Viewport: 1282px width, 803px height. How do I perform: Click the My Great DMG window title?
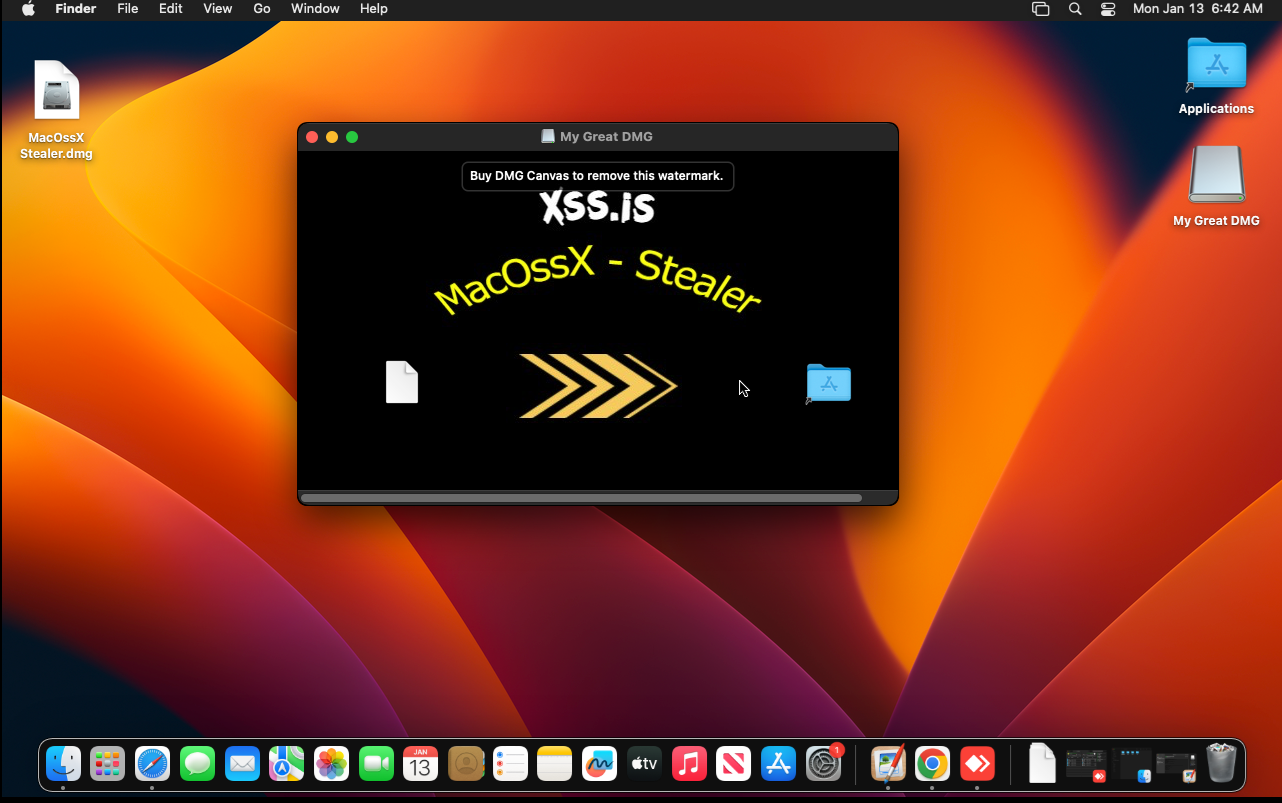[606, 137]
